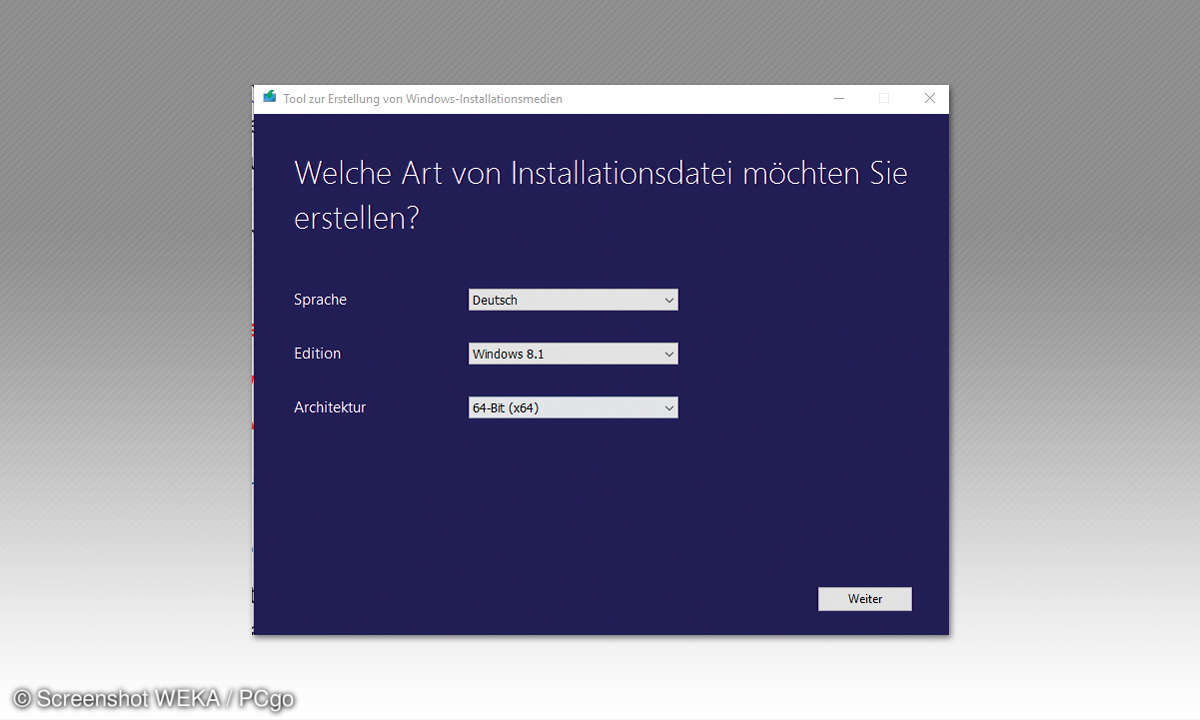Click the Architektur label text
The image size is (1200, 720).
330,408
